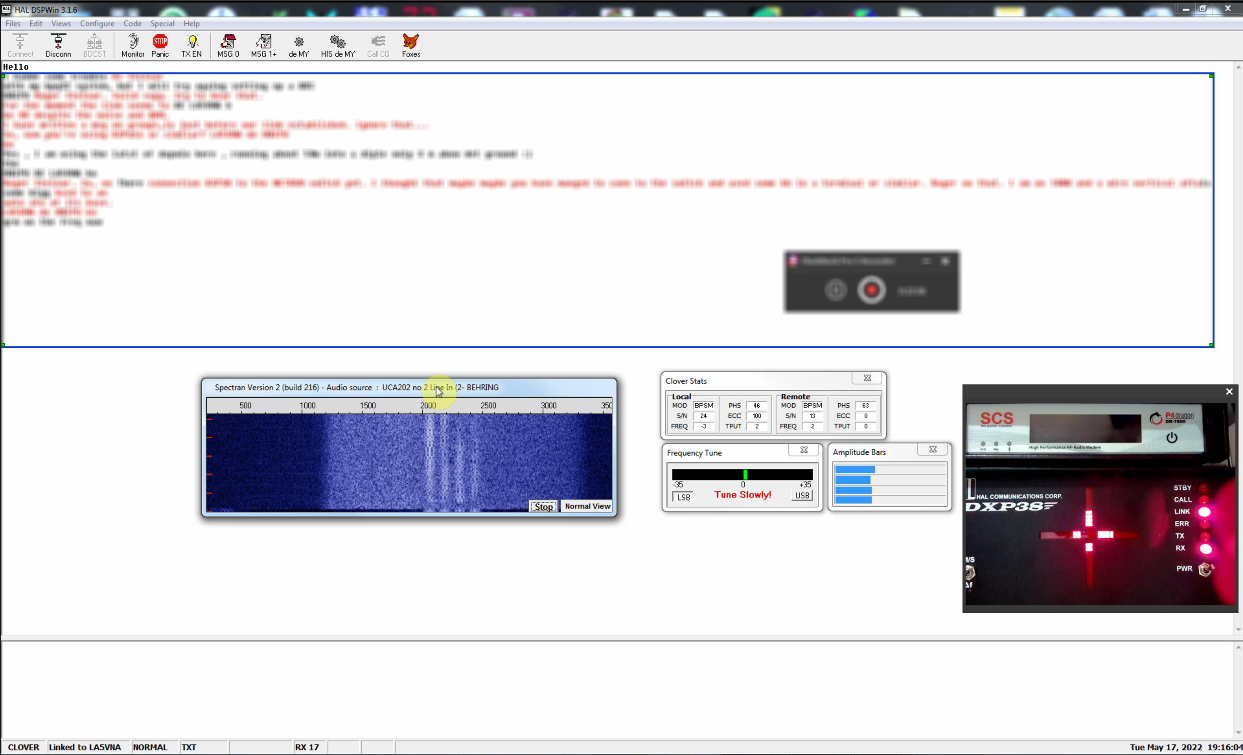This screenshot has height=755, width=1243.
Task: Expand the Special menu
Action: coord(162,23)
